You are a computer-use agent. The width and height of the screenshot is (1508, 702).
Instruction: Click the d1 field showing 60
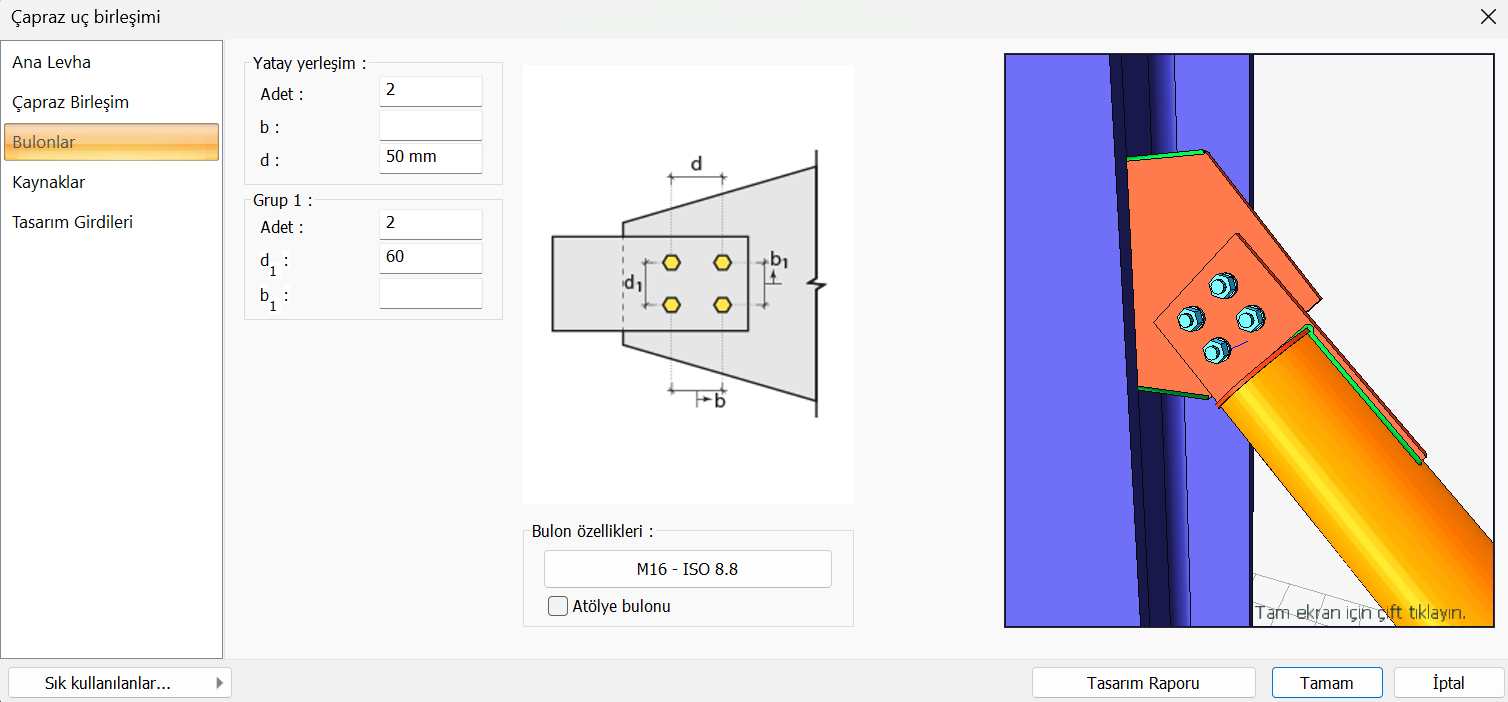430,258
